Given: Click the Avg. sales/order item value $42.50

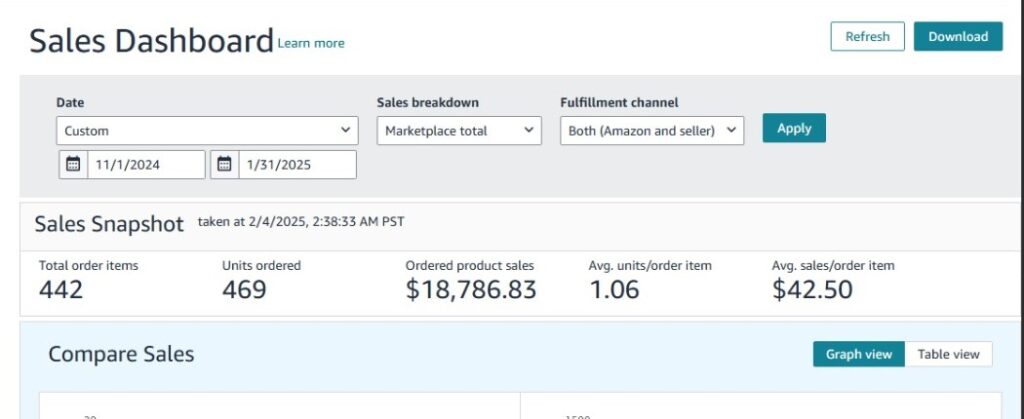Looking at the screenshot, I should pos(812,290).
